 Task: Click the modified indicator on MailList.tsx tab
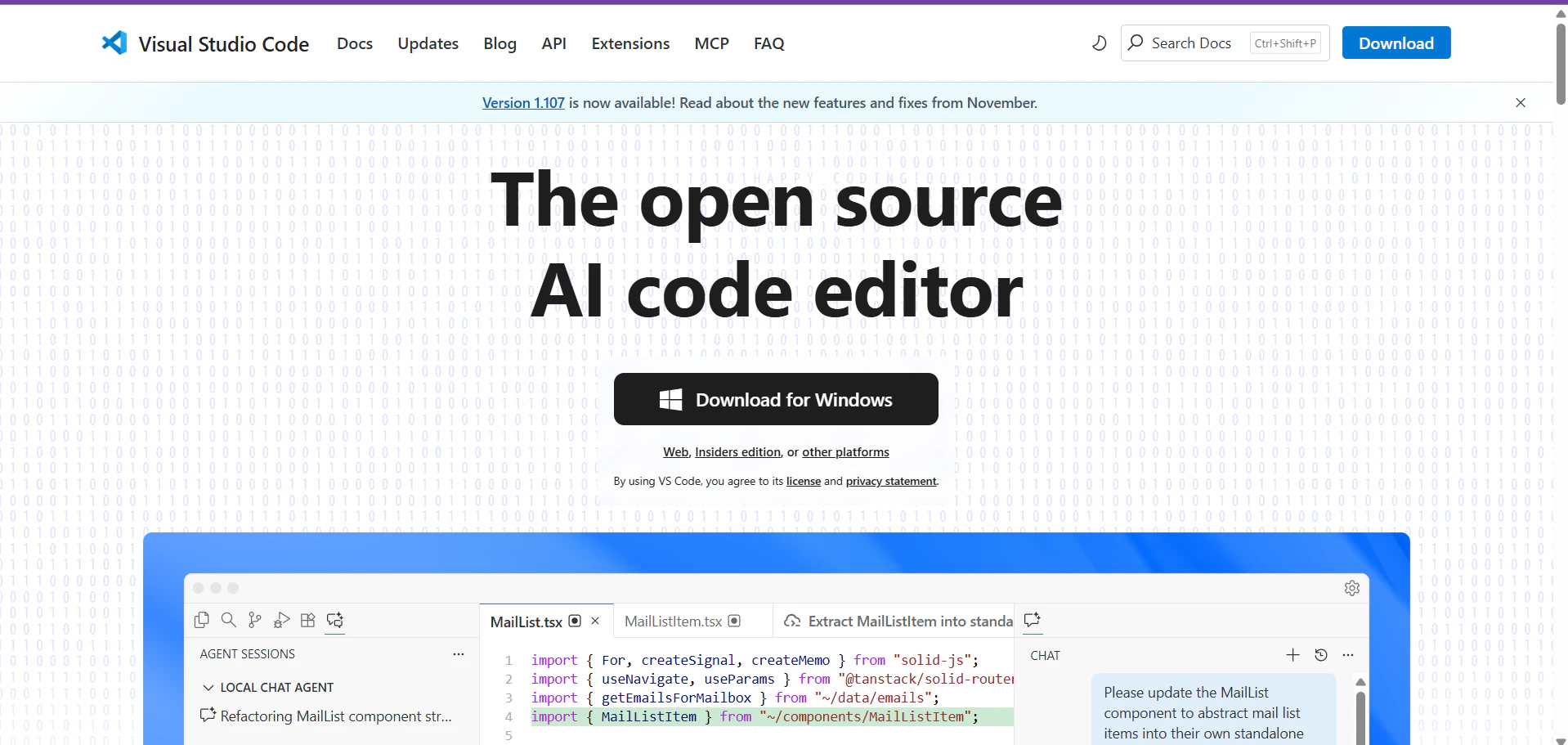click(x=575, y=621)
